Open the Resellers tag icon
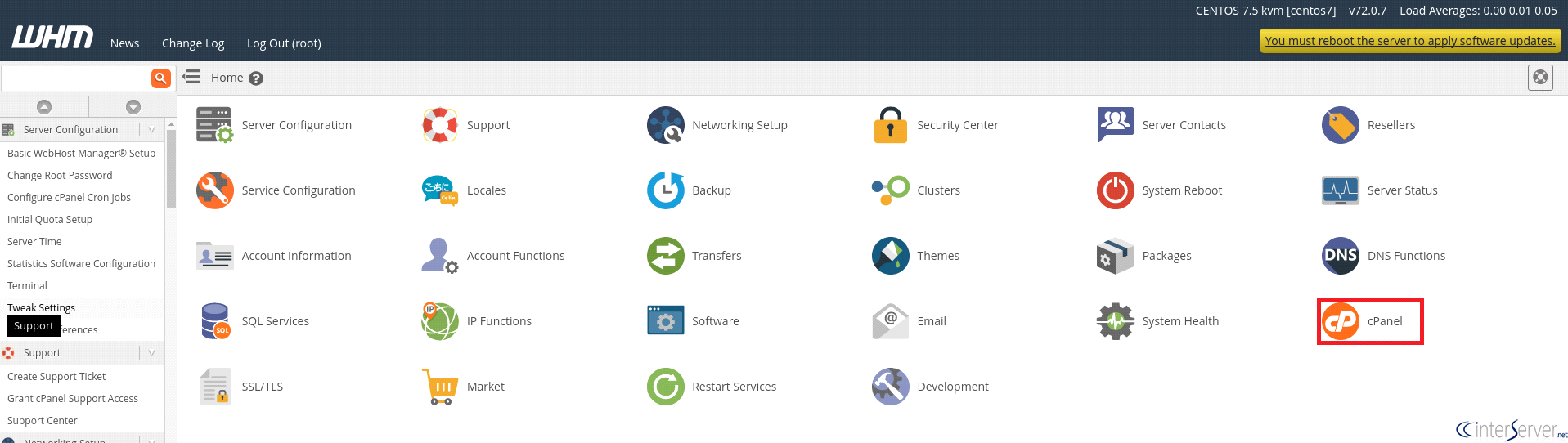Screen dimensions: 1568x443 (1341, 125)
